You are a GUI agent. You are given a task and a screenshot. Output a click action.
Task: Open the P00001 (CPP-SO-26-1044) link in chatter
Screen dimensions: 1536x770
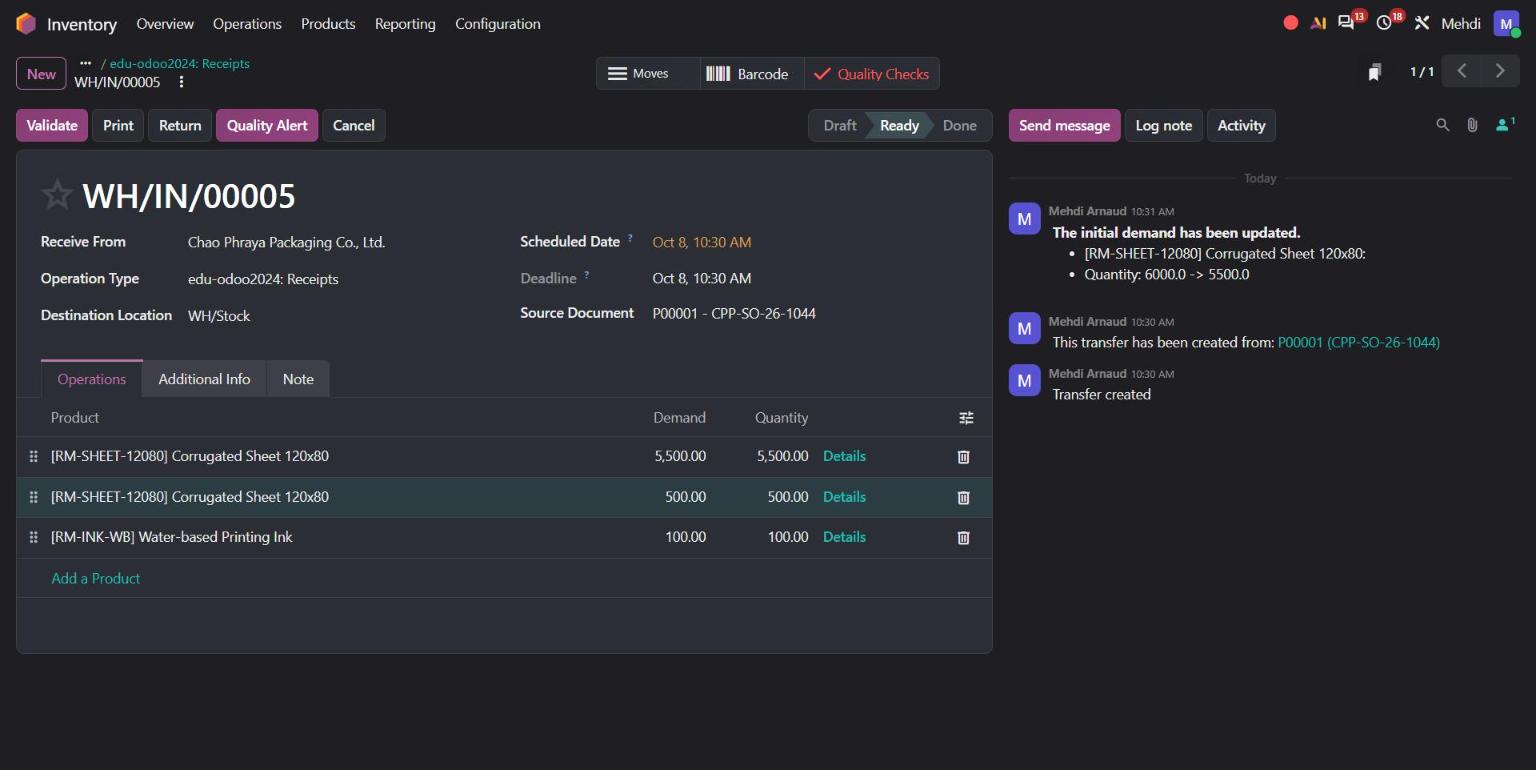click(x=1359, y=342)
